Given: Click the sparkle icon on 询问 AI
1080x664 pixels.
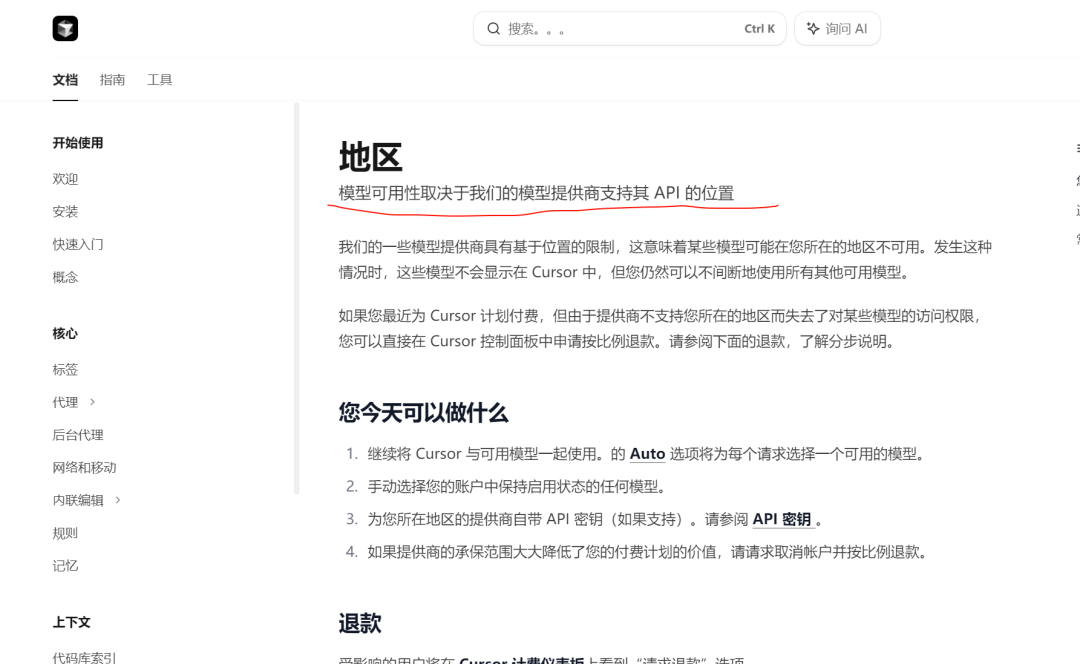Looking at the screenshot, I should (813, 28).
